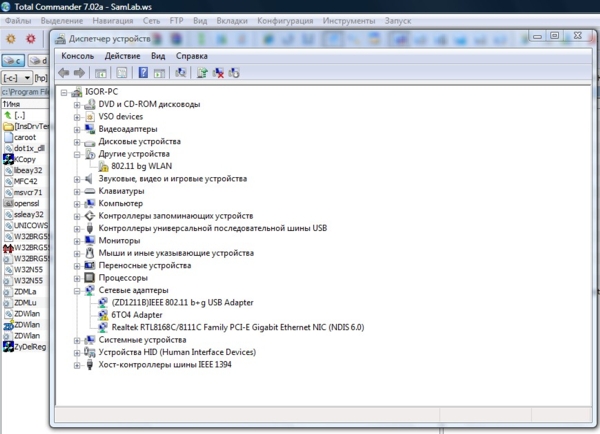This screenshot has width=600, height=434.
Task: Click the red gear icon in Total Commander
Action: pos(31,39)
